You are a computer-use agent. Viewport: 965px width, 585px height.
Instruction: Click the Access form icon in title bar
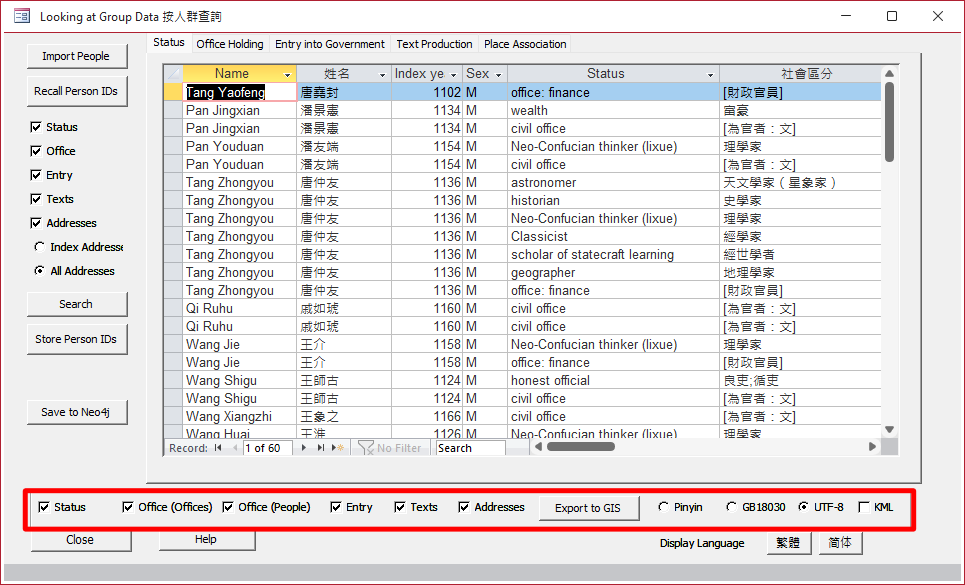click(x=21, y=16)
